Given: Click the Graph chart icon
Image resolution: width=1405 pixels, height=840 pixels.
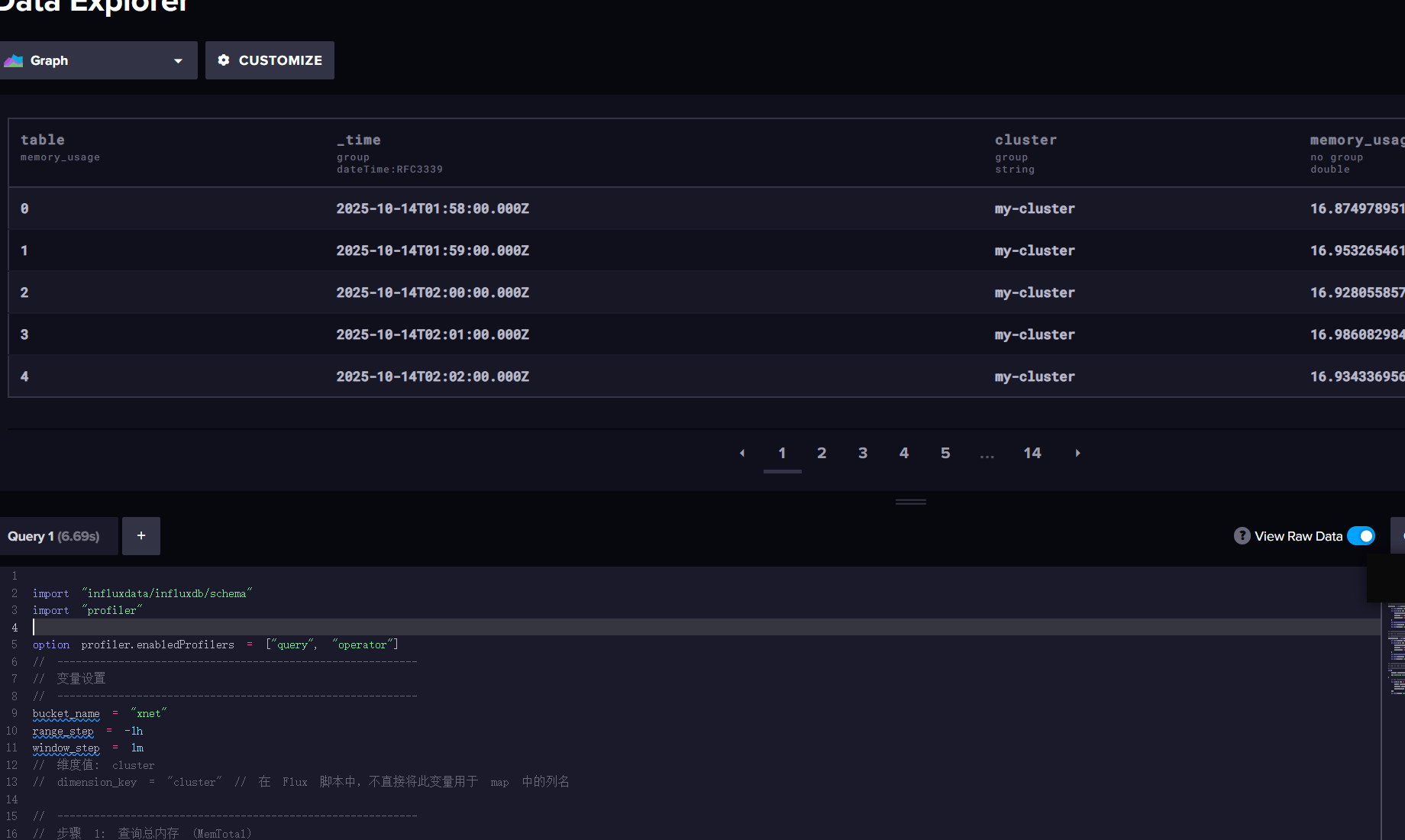Looking at the screenshot, I should [x=14, y=60].
